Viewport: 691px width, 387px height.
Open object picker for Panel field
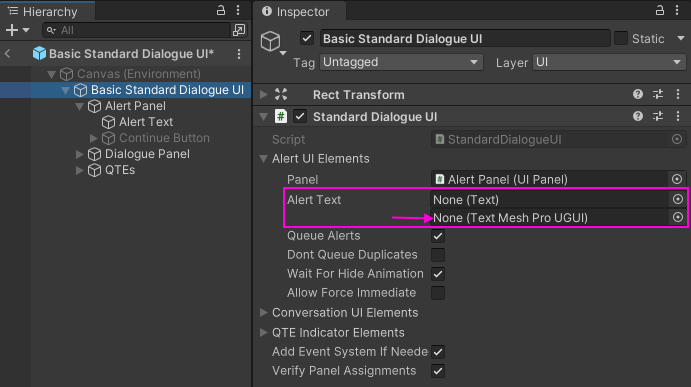tap(677, 179)
